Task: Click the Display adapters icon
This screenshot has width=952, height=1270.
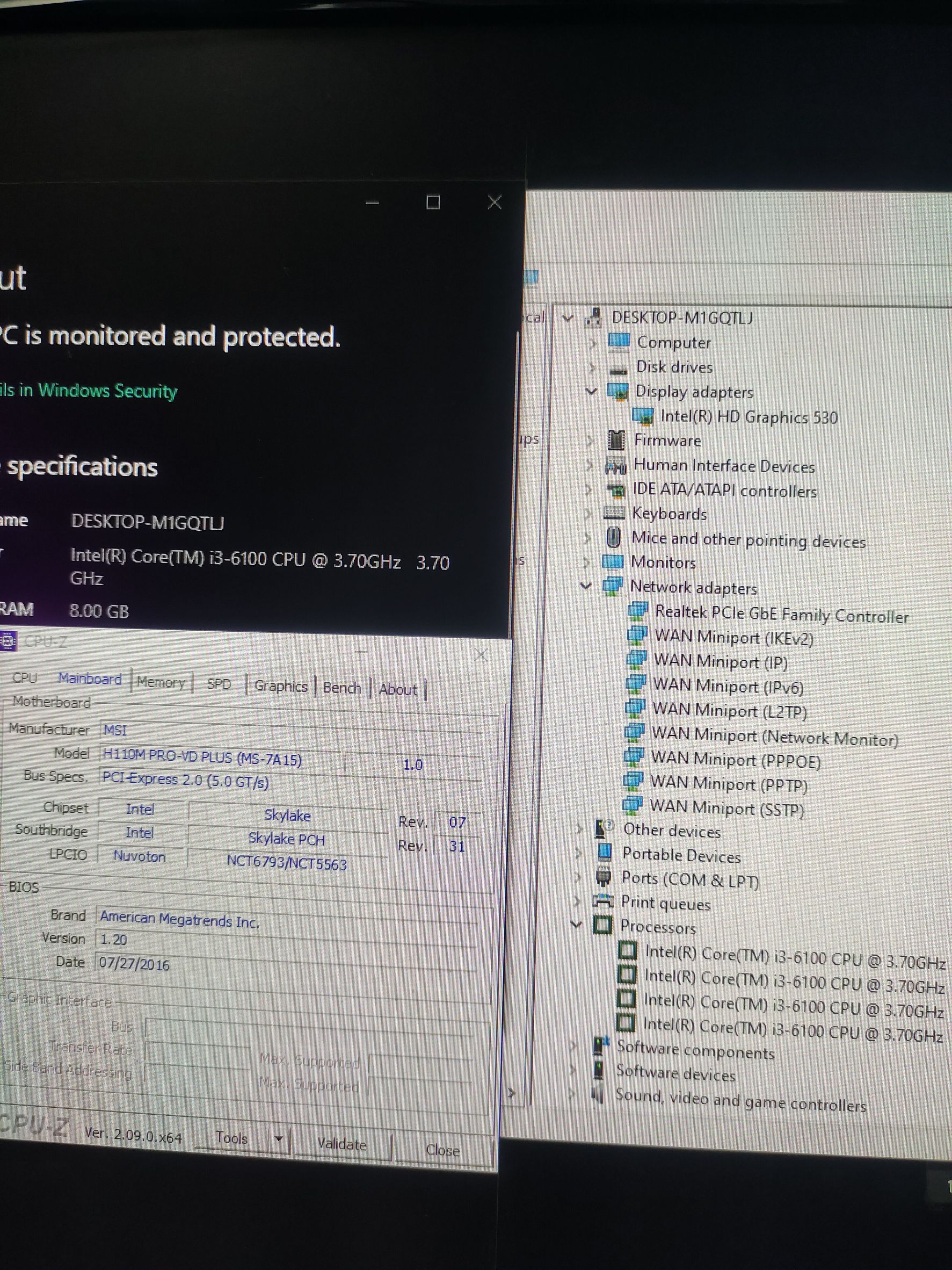Action: (617, 392)
